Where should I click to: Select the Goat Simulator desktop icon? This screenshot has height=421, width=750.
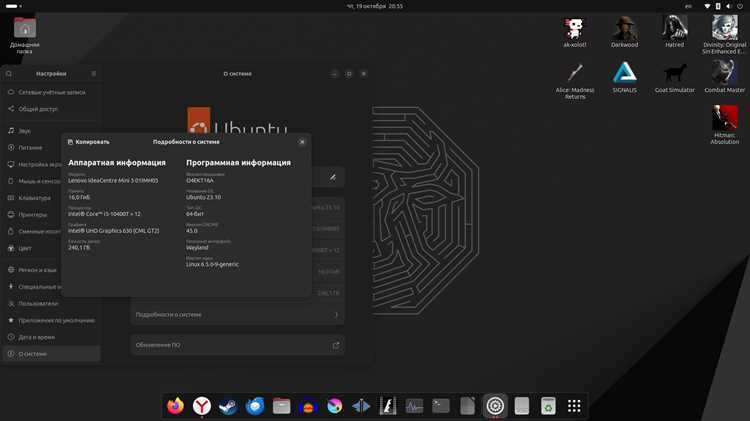pyautogui.click(x=674, y=77)
